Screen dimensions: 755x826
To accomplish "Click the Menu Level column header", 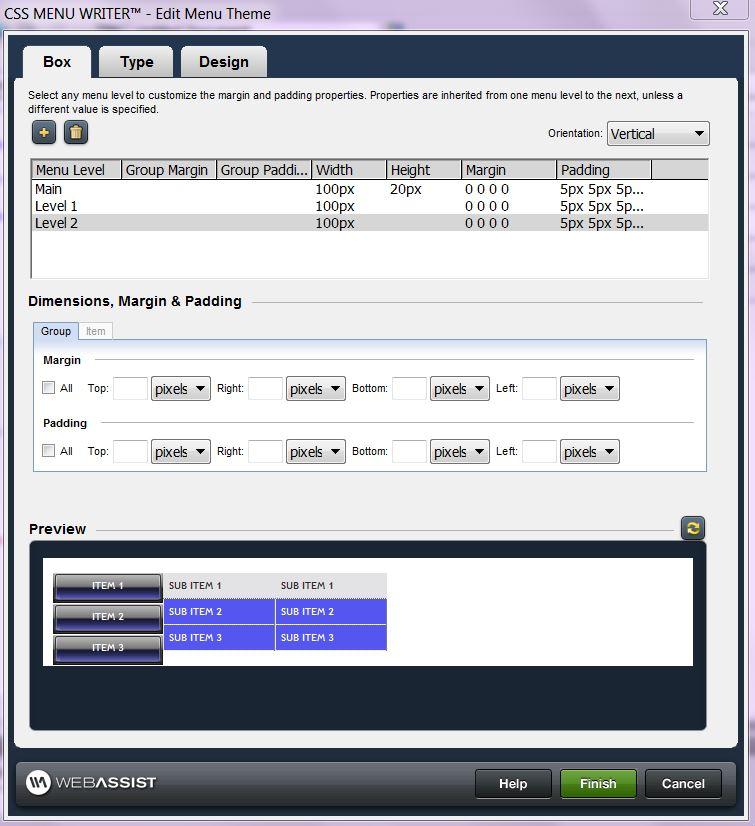I will tap(77, 170).
